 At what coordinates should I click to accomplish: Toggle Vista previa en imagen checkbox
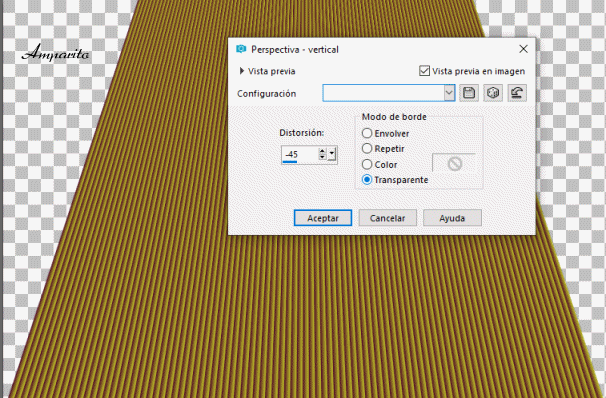pos(424,71)
